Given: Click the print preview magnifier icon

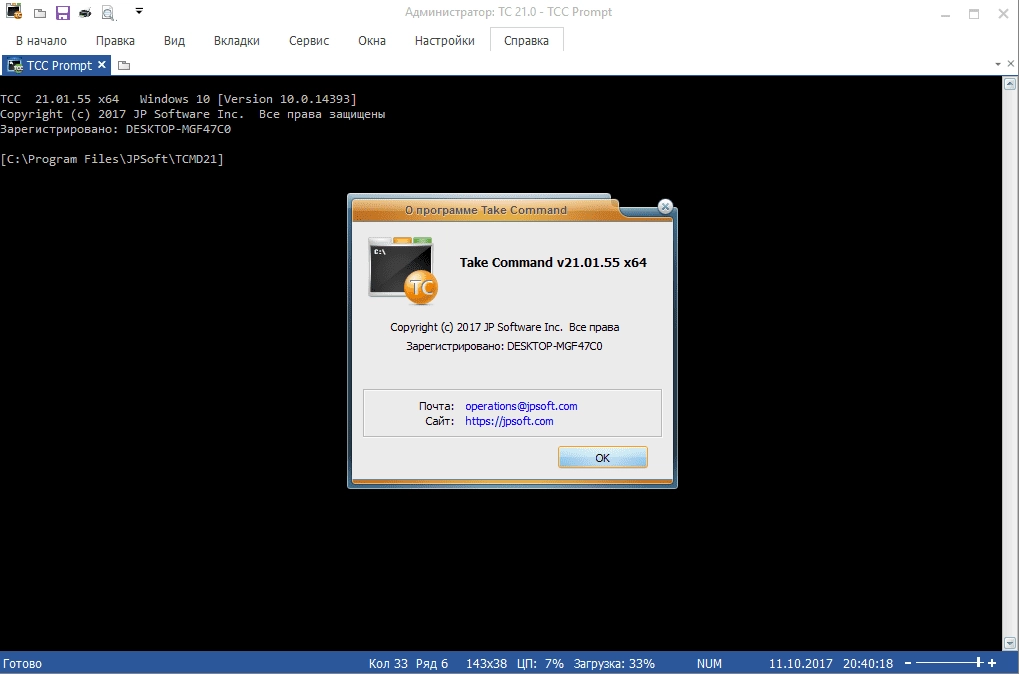Looking at the screenshot, I should click(108, 13).
